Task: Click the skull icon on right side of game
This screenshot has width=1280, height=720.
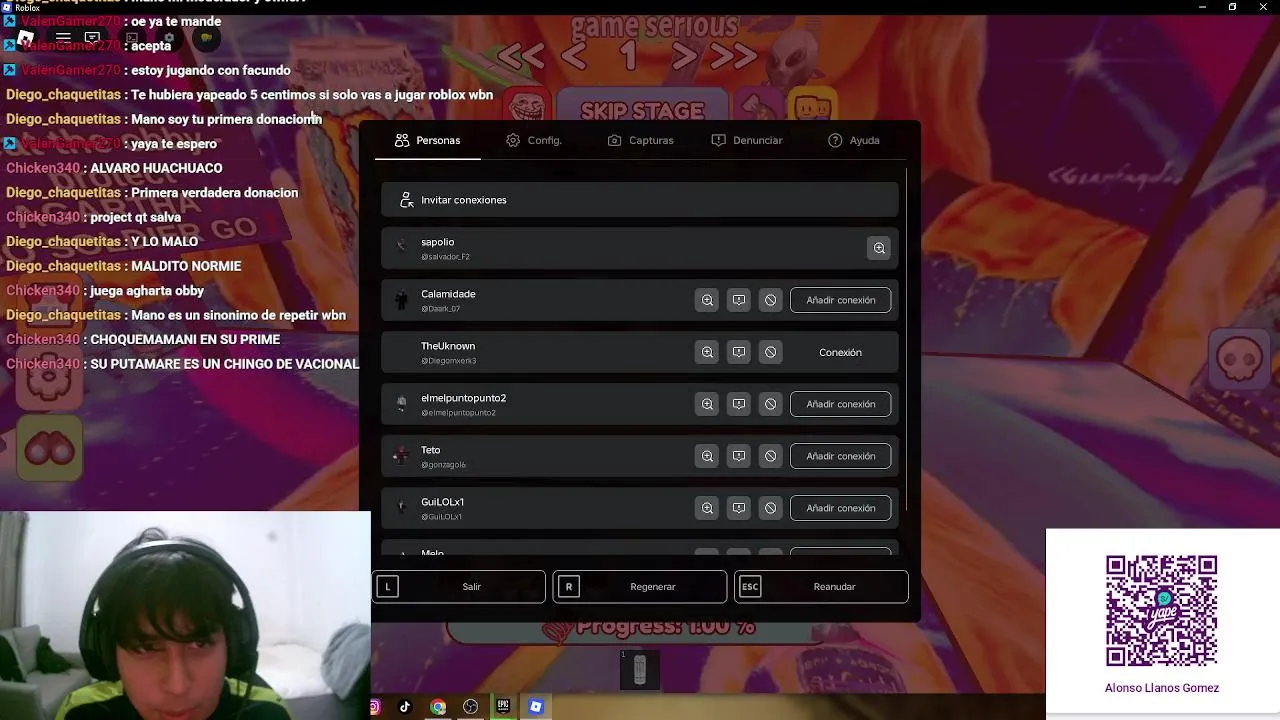Action: coord(1240,358)
